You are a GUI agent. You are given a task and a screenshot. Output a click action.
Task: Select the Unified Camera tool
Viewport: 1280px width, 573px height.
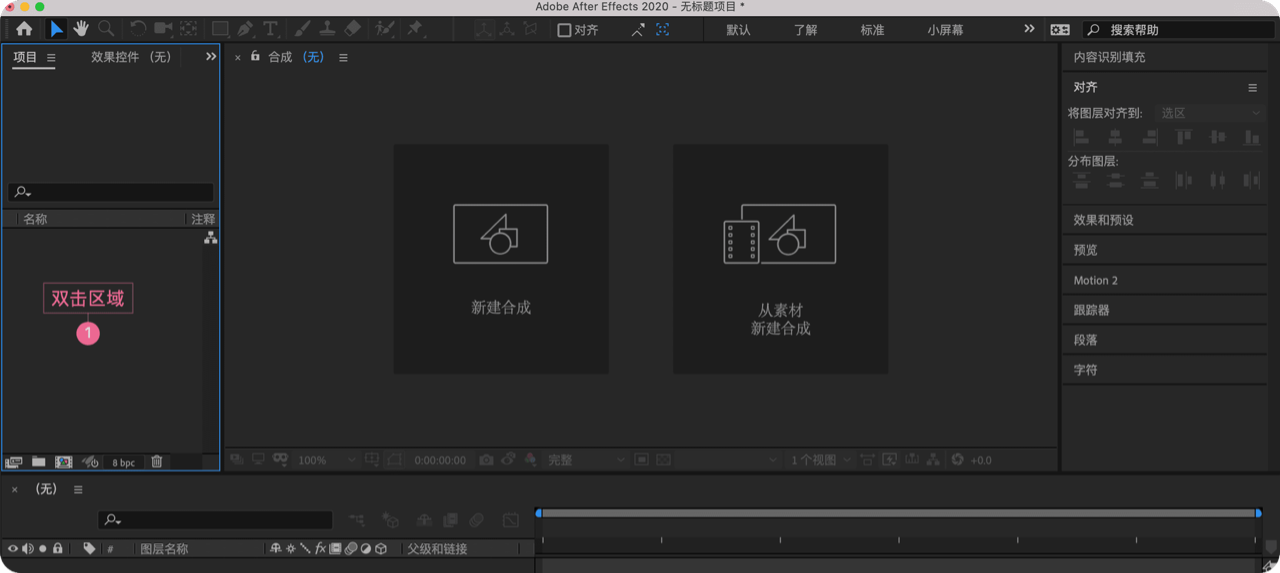point(163,30)
